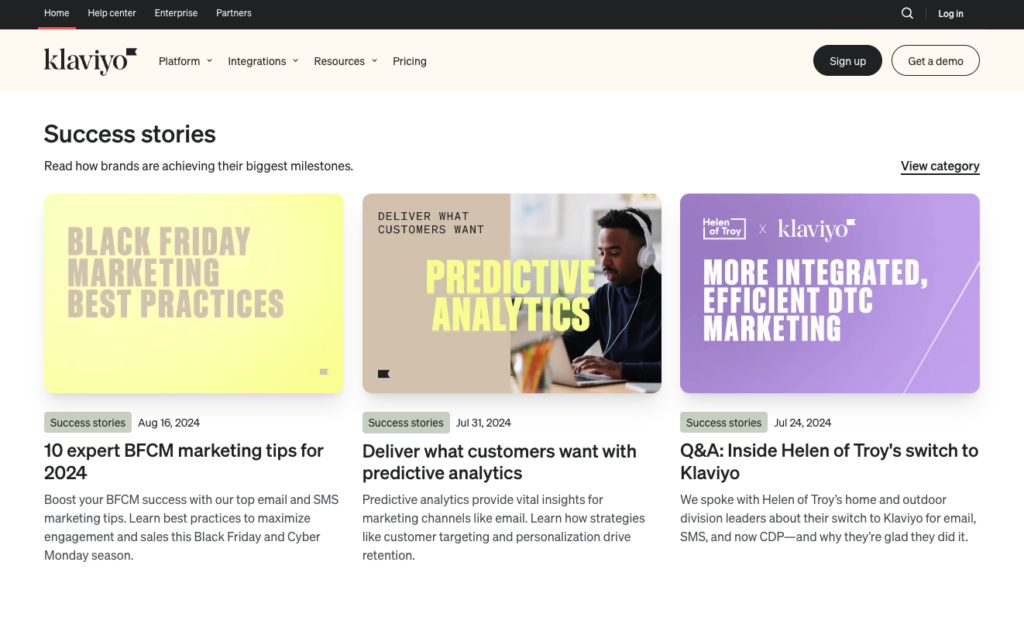Open the Predictive Analytics thumbnail
Screen dimensions: 1024x617
pyautogui.click(x=512, y=293)
